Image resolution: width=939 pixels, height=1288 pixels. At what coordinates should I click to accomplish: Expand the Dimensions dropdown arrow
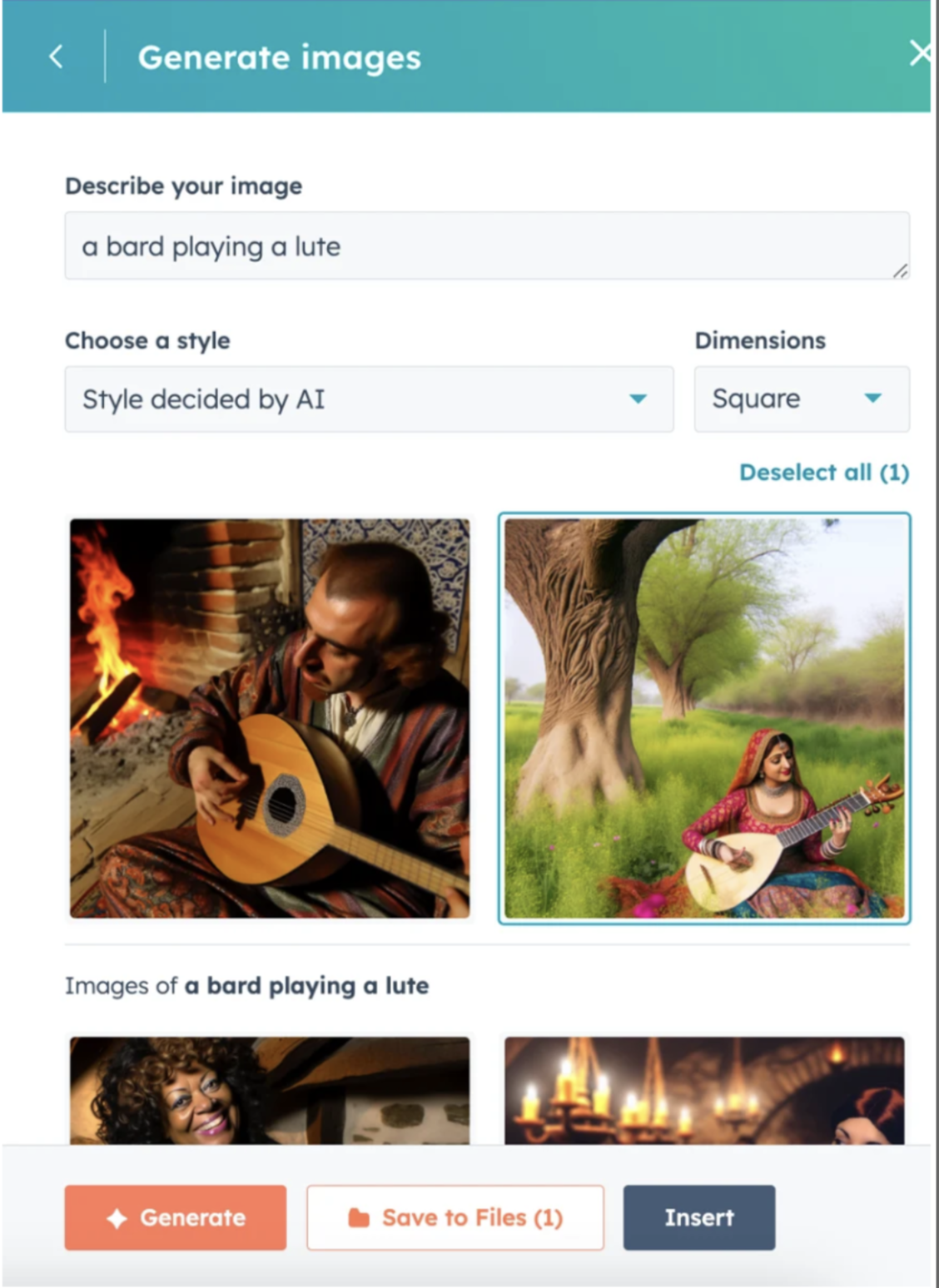(x=872, y=399)
